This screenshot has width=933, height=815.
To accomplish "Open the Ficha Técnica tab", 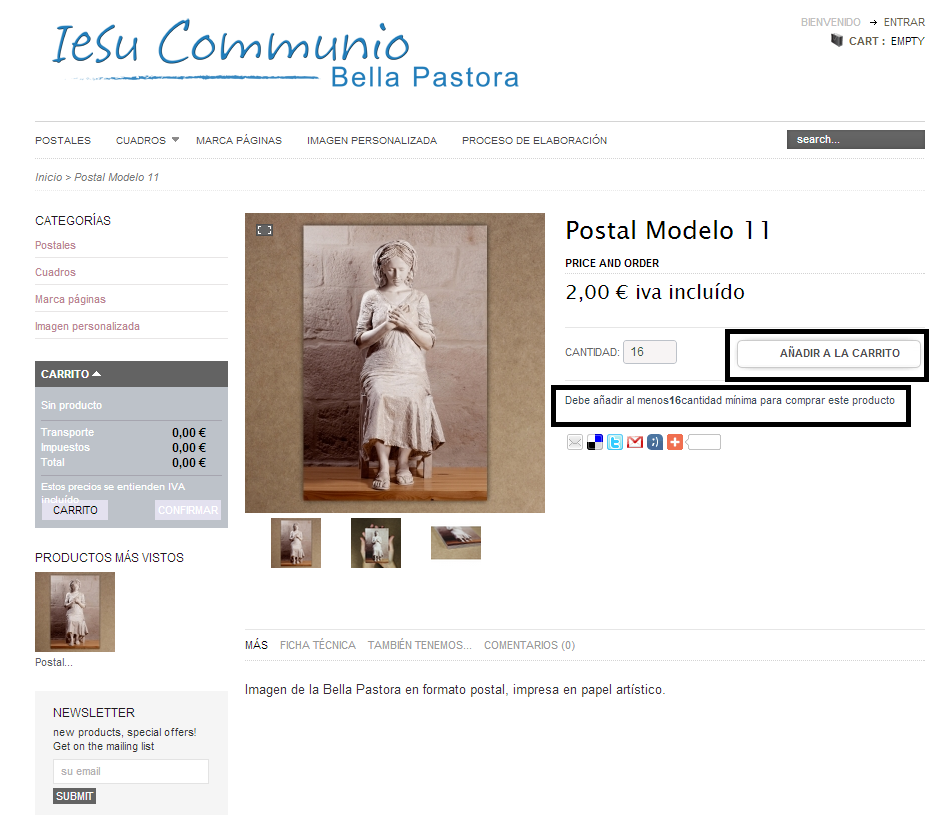I will (318, 645).
